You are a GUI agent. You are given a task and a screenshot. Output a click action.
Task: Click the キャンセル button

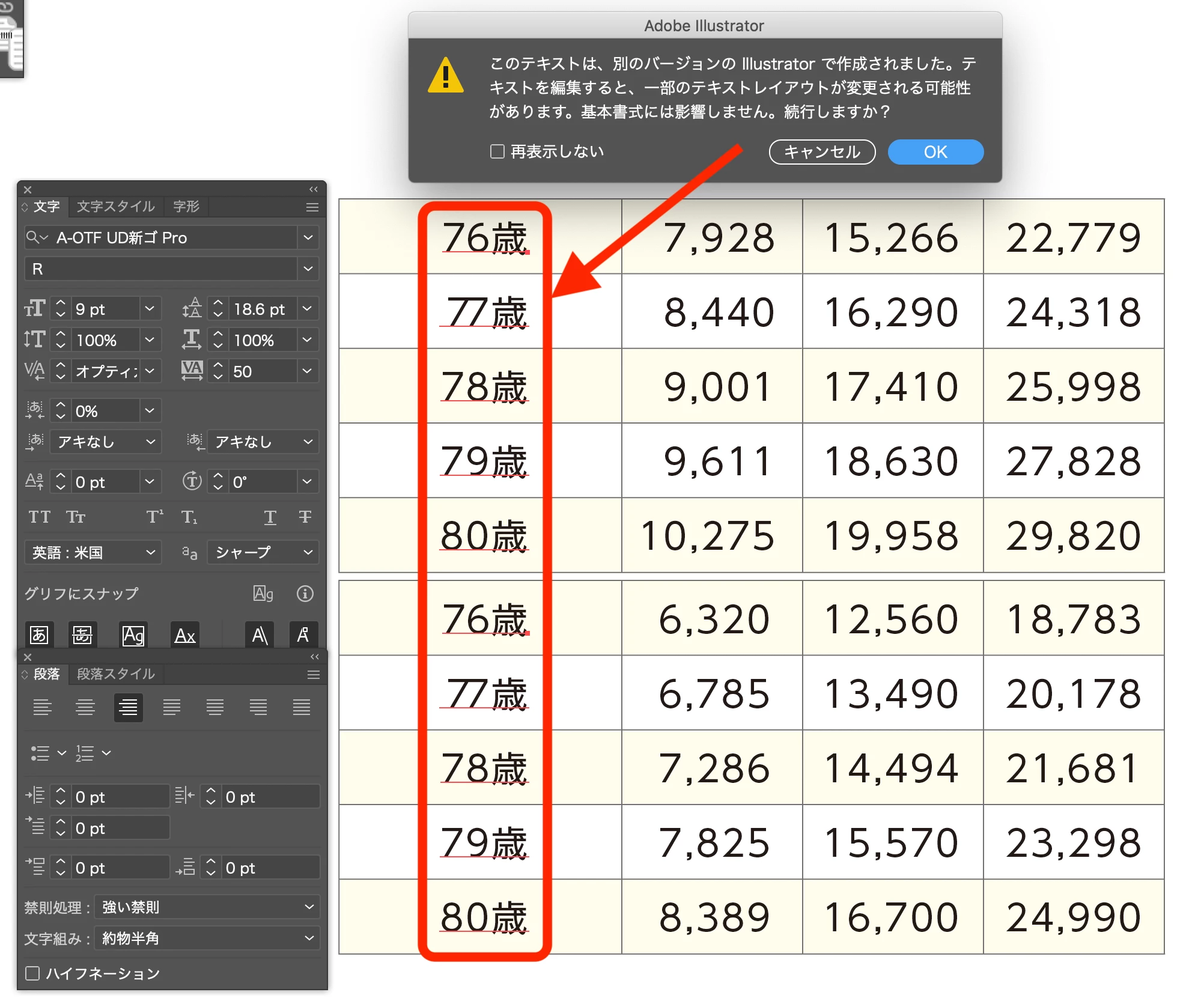point(821,152)
